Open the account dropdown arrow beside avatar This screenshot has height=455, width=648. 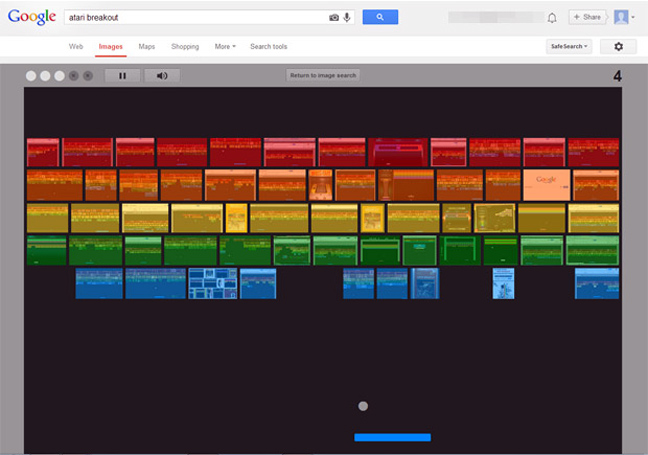(x=633, y=18)
